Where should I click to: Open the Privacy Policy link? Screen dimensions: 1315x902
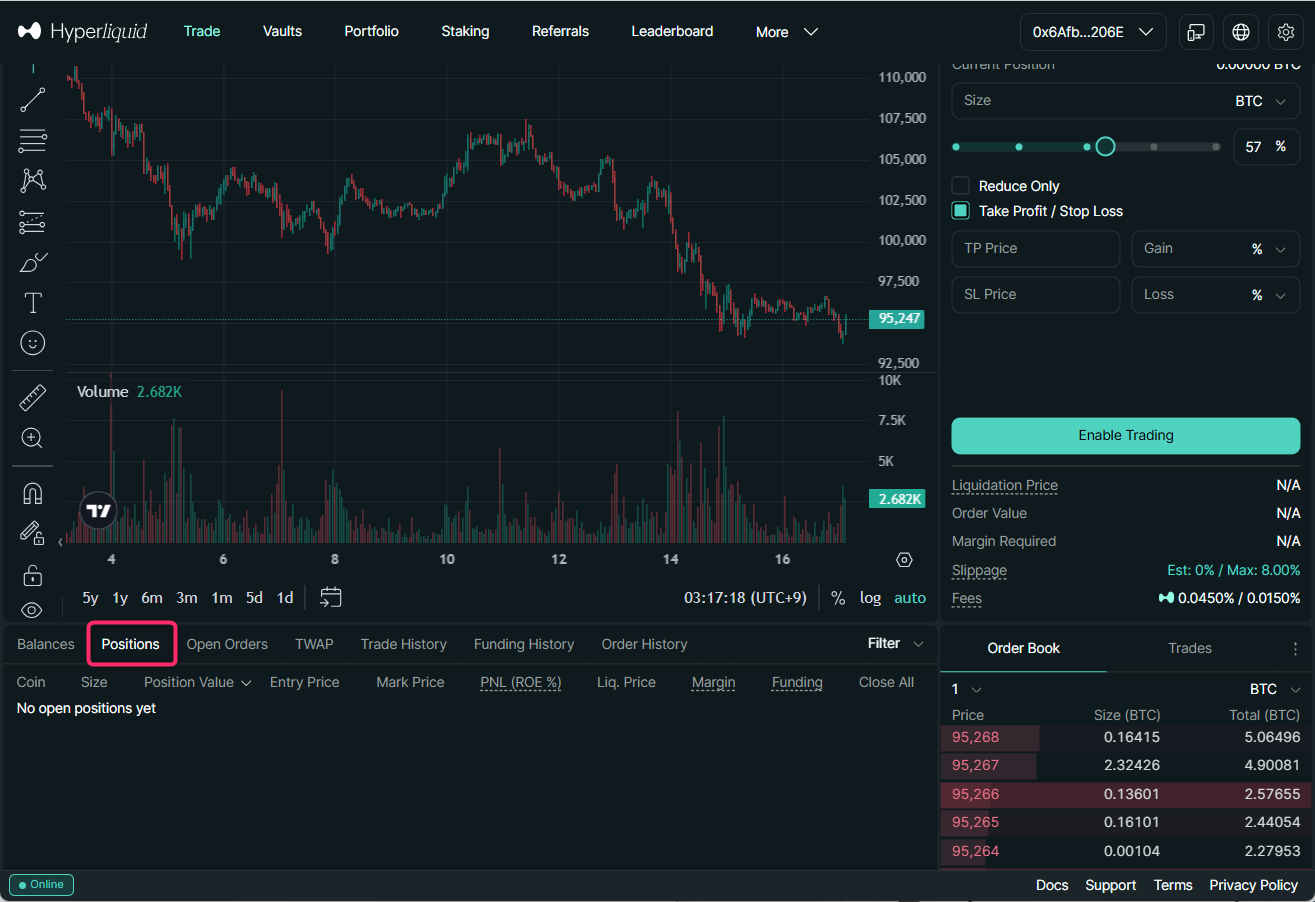coord(1253,885)
